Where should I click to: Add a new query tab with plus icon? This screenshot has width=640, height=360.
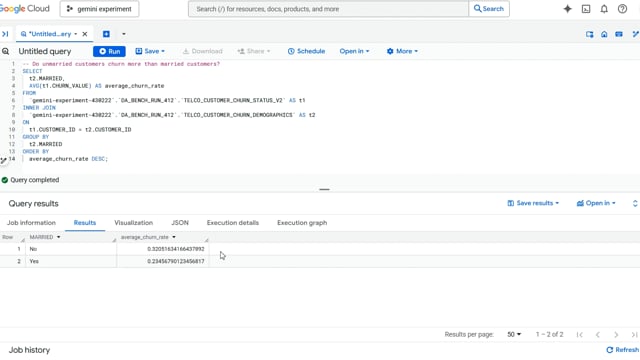(x=106, y=34)
